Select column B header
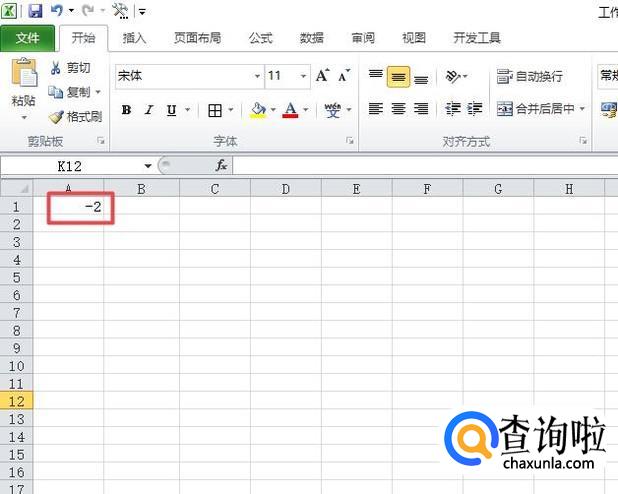618x494 pixels. pyautogui.click(x=141, y=189)
